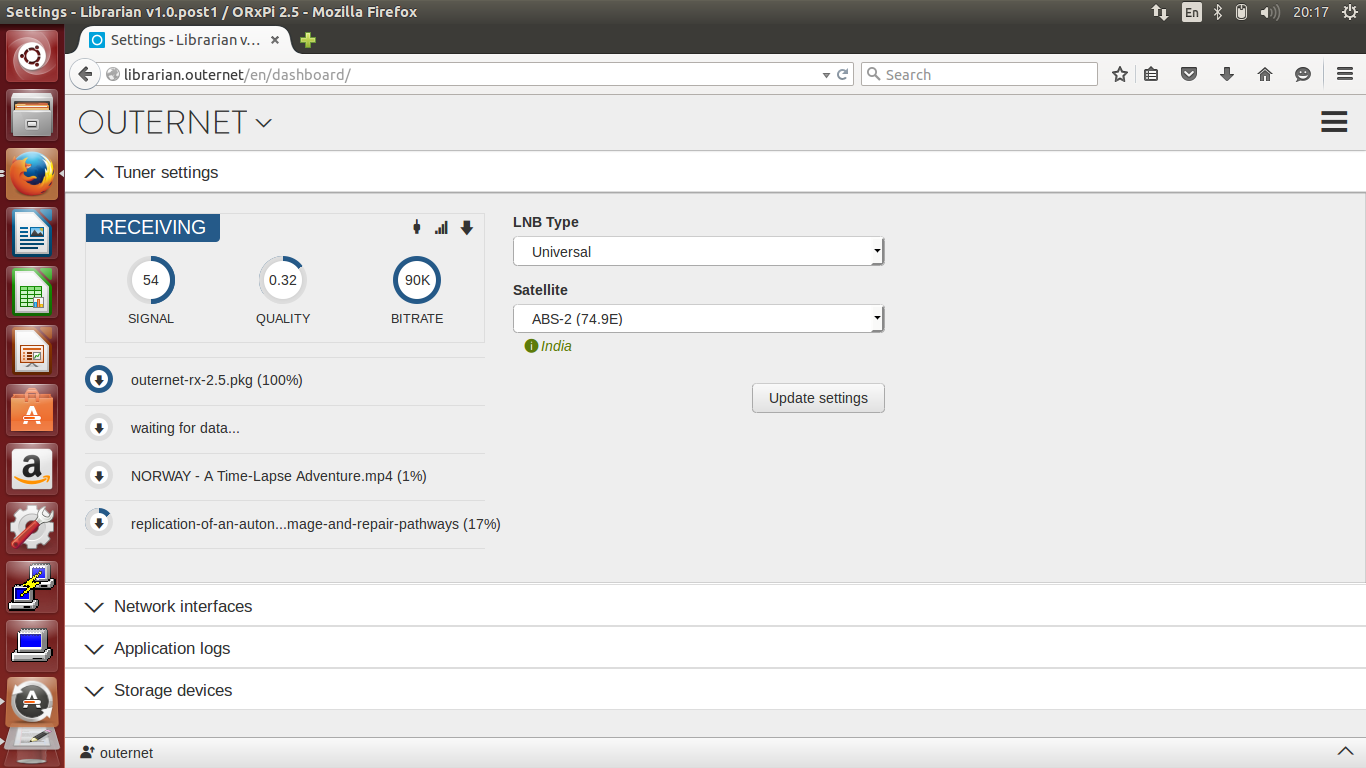
Task: Open Amazon launcher icon
Action: tap(33, 469)
